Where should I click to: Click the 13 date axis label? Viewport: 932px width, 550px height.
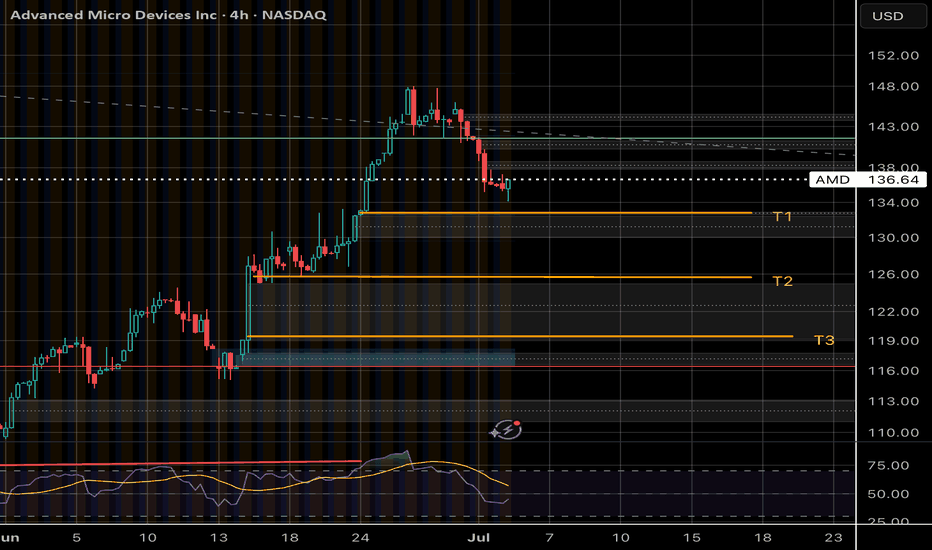pyautogui.click(x=219, y=538)
